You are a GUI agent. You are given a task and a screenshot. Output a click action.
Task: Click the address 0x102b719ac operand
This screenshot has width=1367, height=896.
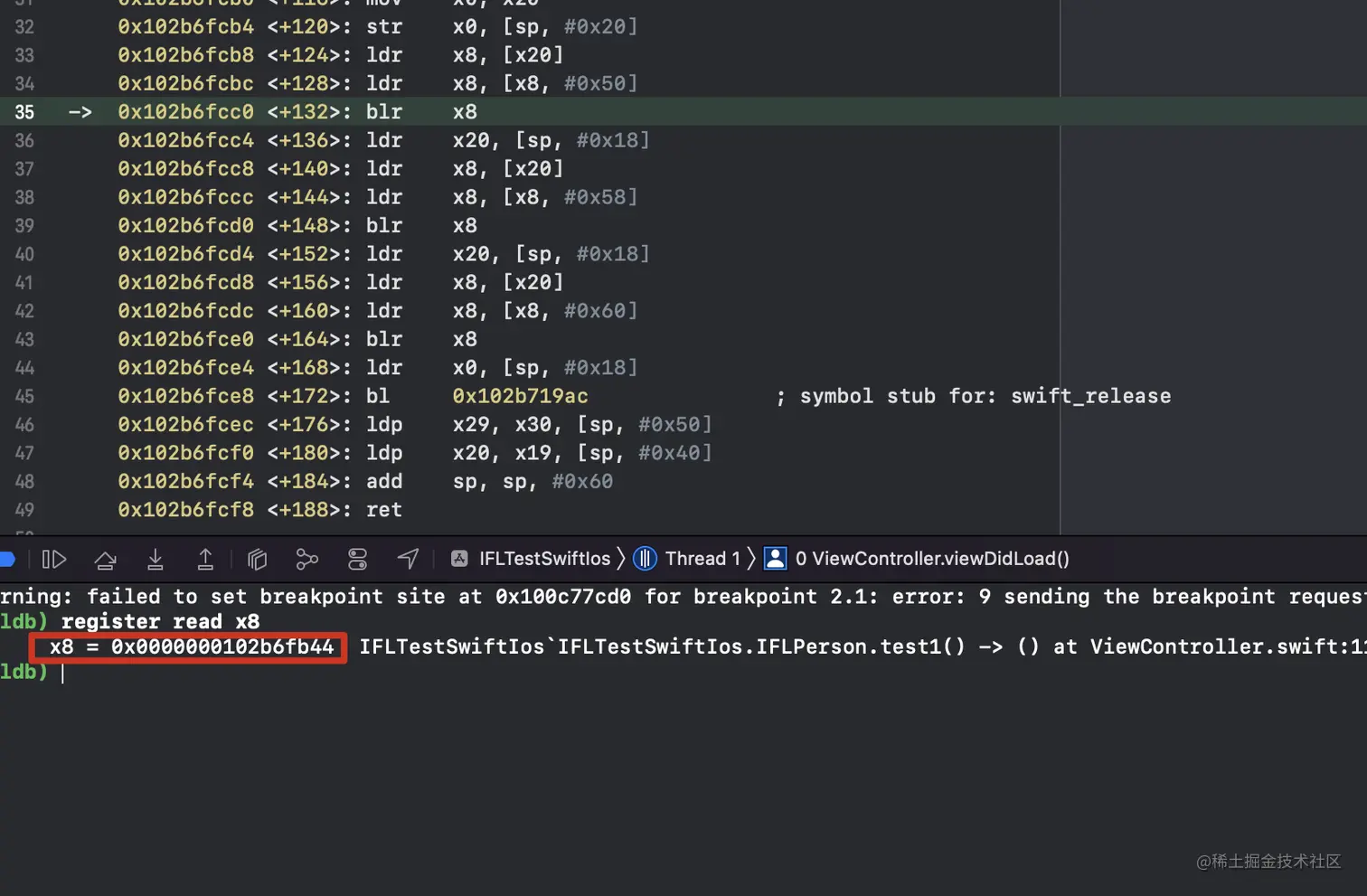(520, 396)
